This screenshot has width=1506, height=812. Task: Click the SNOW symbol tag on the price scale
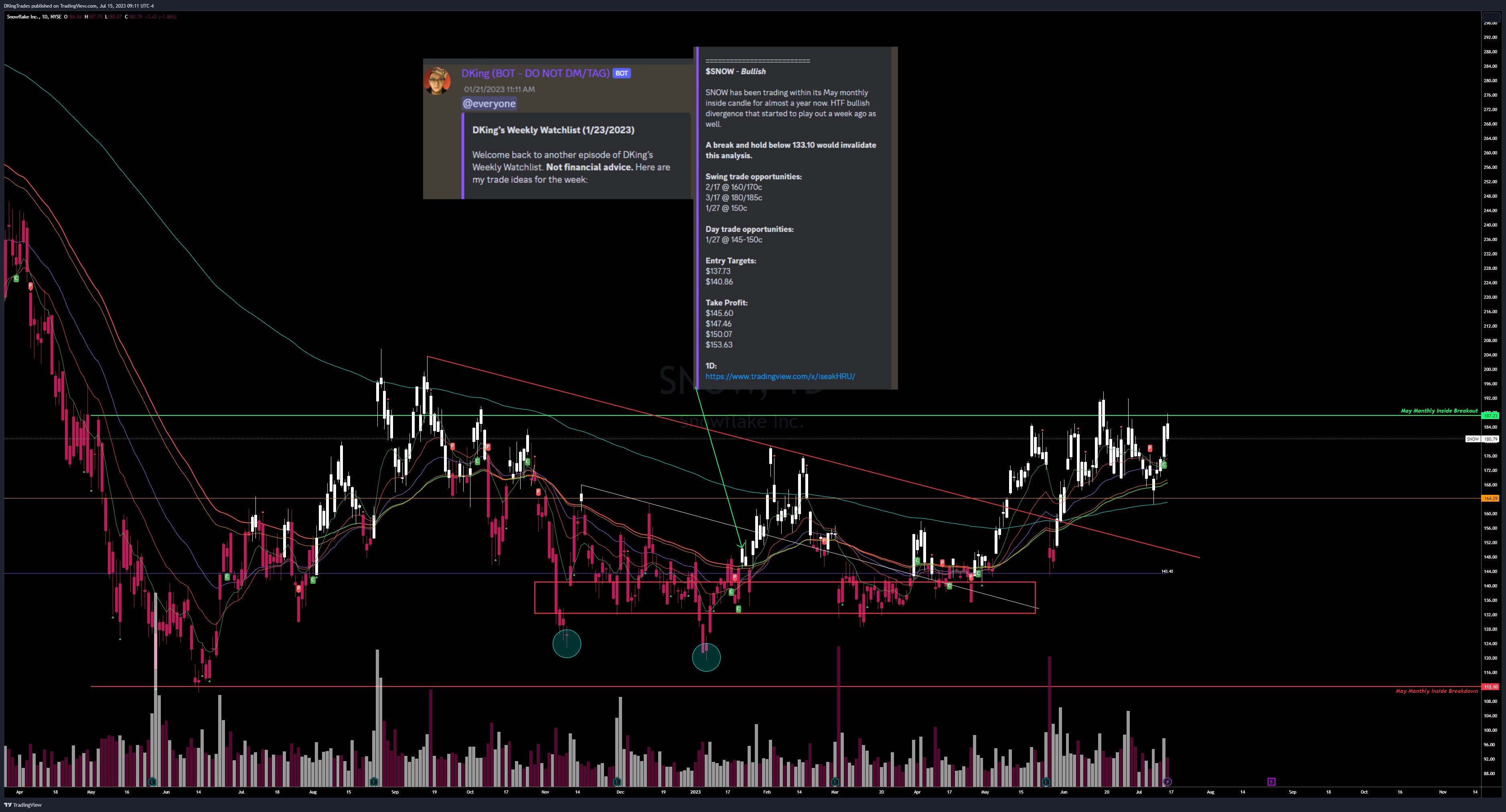click(x=1473, y=439)
